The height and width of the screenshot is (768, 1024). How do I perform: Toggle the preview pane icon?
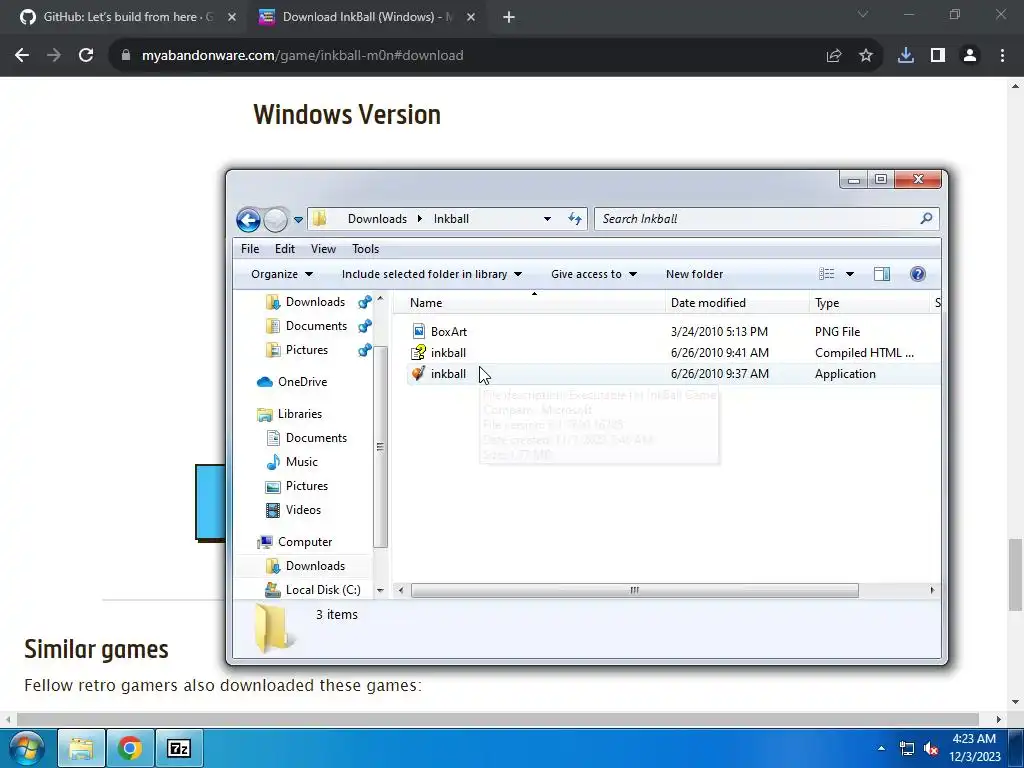click(x=882, y=274)
